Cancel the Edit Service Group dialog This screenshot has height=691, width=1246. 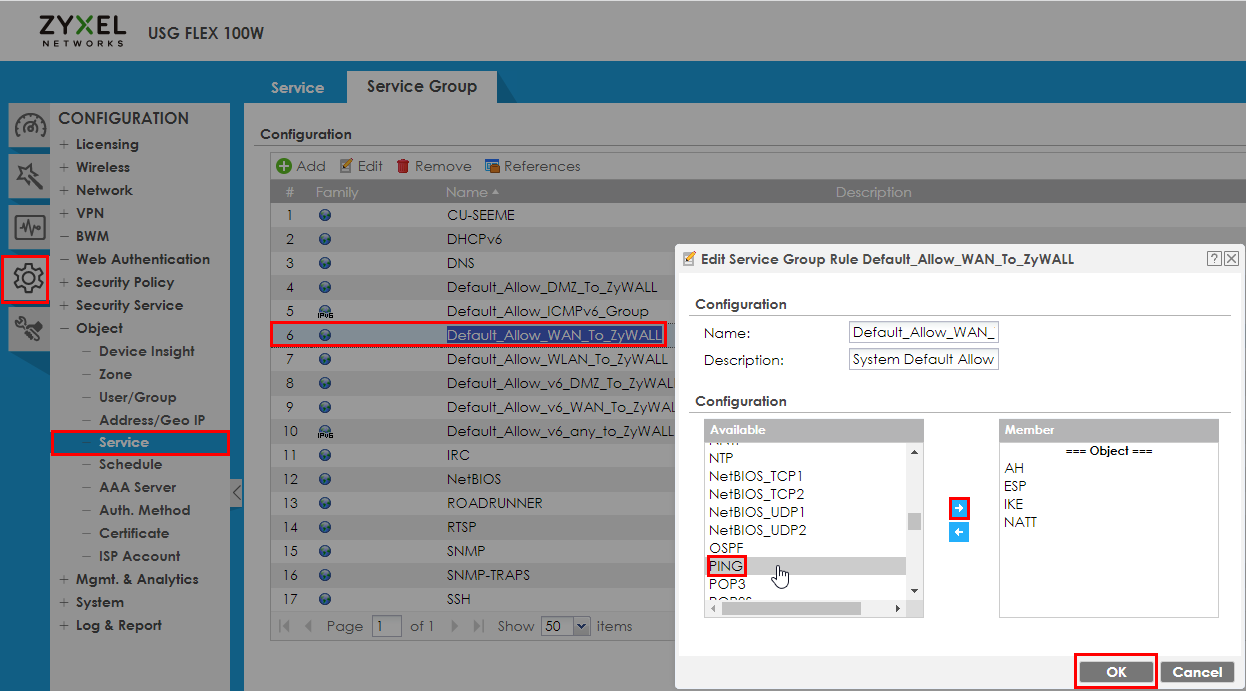point(1197,672)
